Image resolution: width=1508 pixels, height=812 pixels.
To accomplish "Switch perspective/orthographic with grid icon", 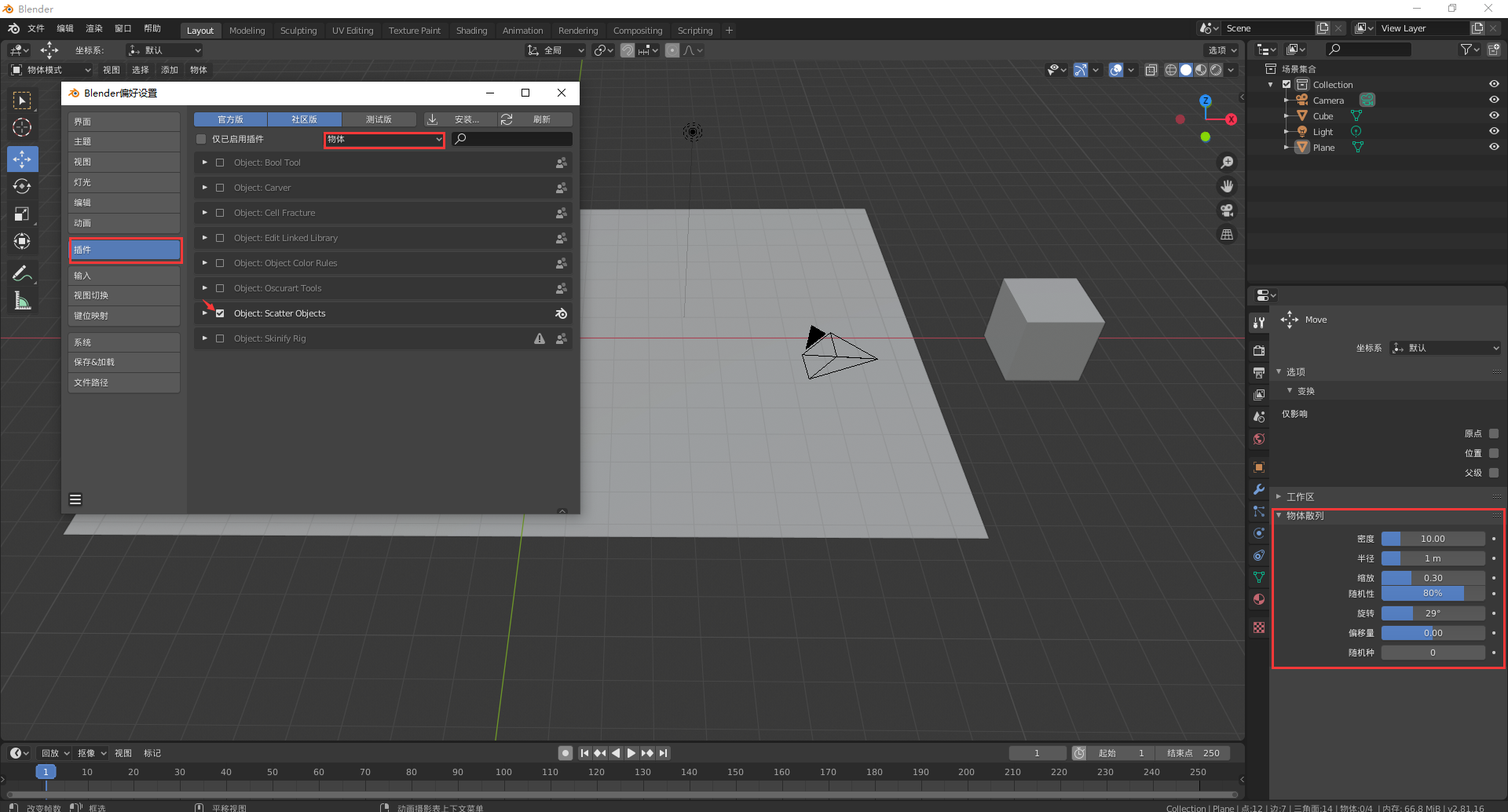I will point(1227,234).
